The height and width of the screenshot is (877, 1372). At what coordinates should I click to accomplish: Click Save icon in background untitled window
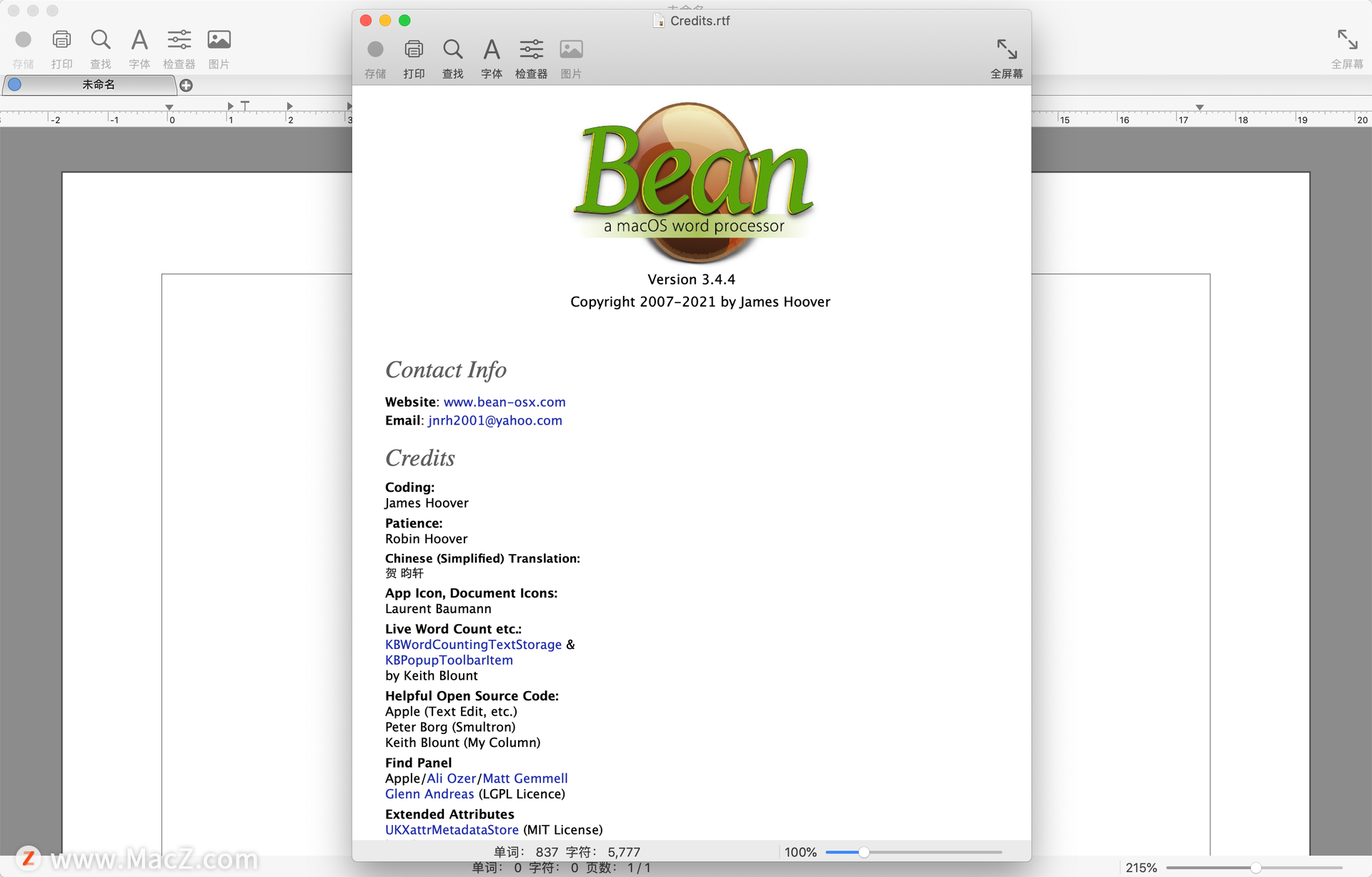pyautogui.click(x=24, y=39)
